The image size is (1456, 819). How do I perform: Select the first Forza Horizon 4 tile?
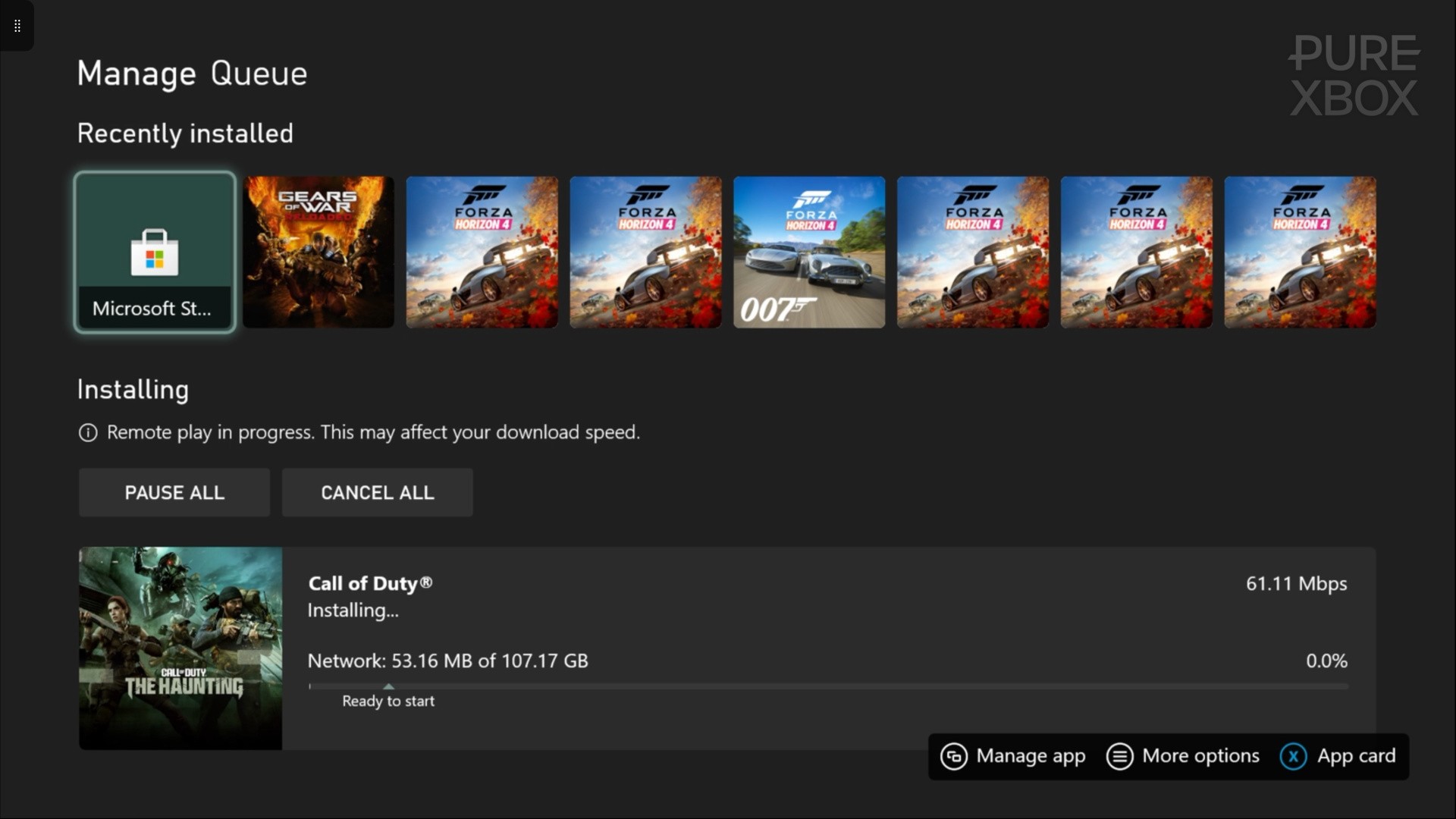pos(482,253)
